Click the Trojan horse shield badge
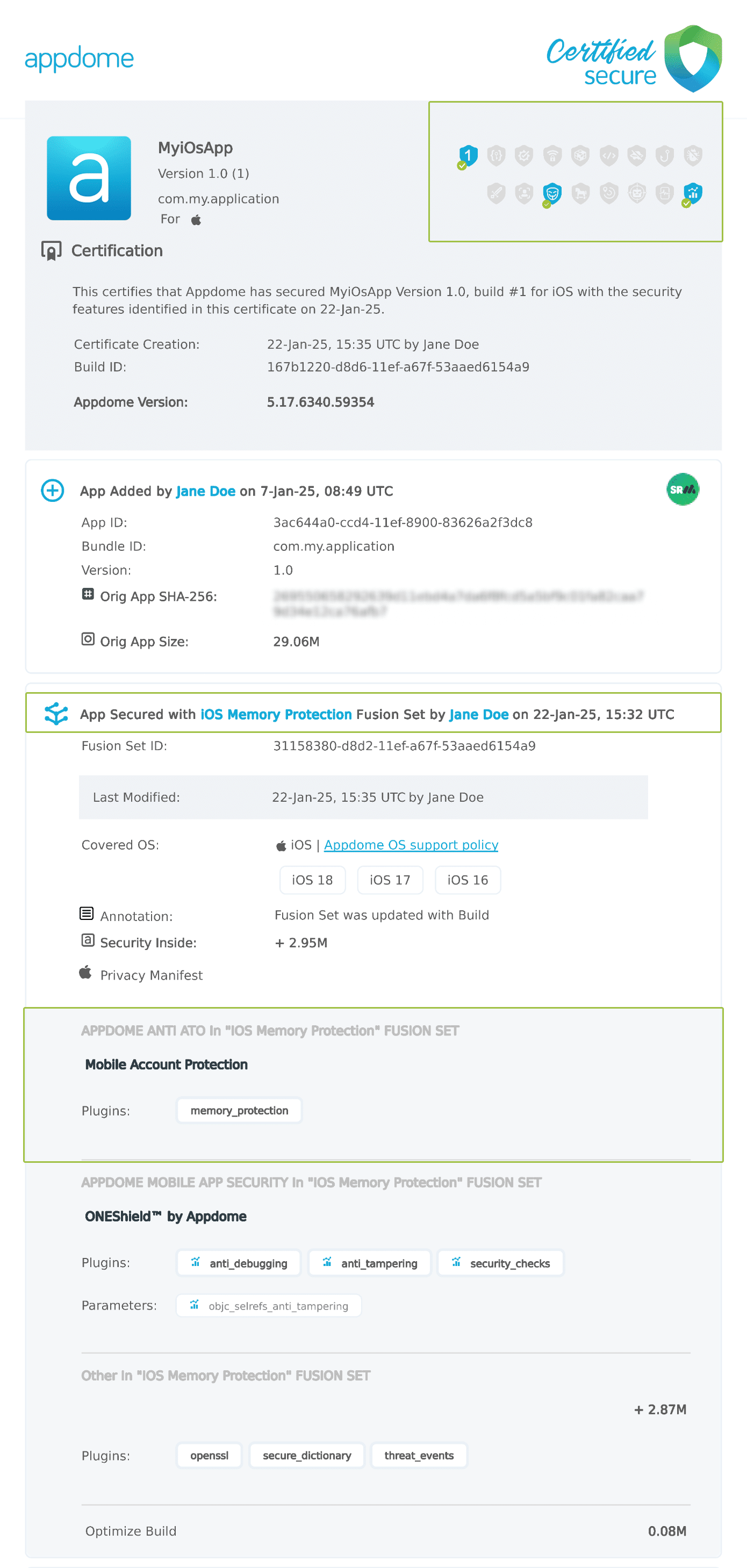The width and height of the screenshot is (747, 1568). tap(580, 193)
